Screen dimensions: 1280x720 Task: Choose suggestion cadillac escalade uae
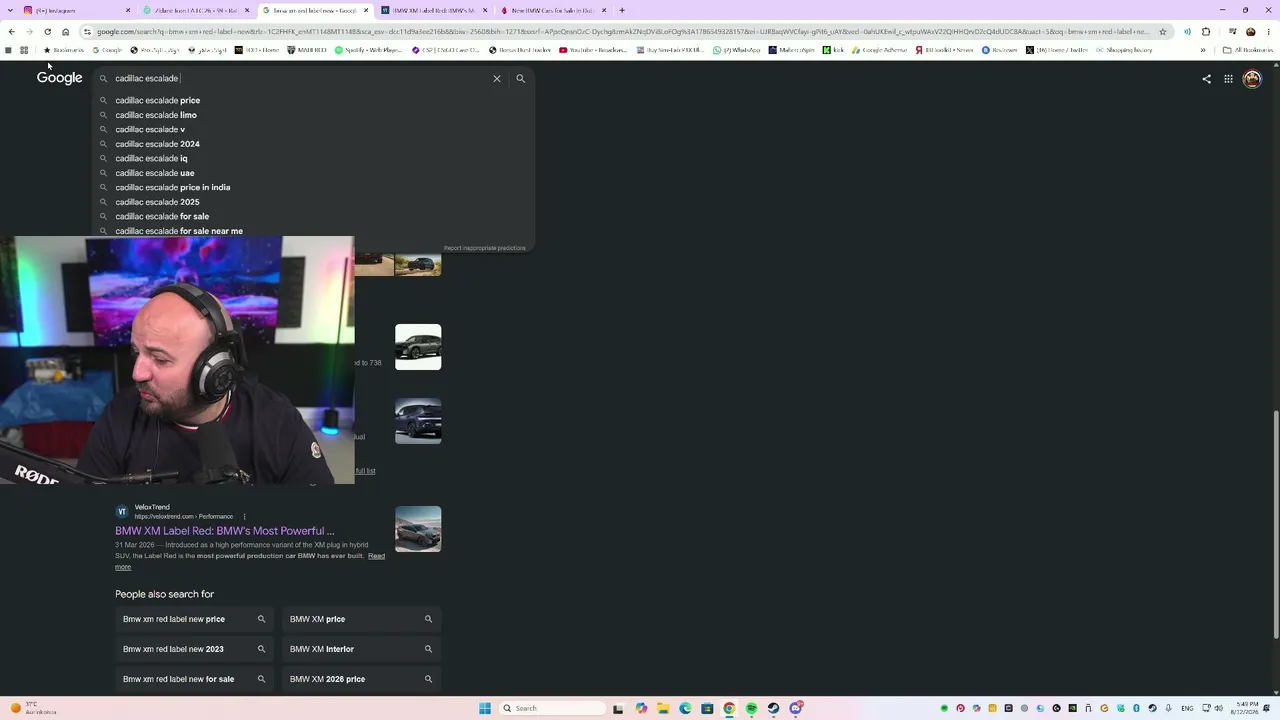pyautogui.click(x=154, y=173)
